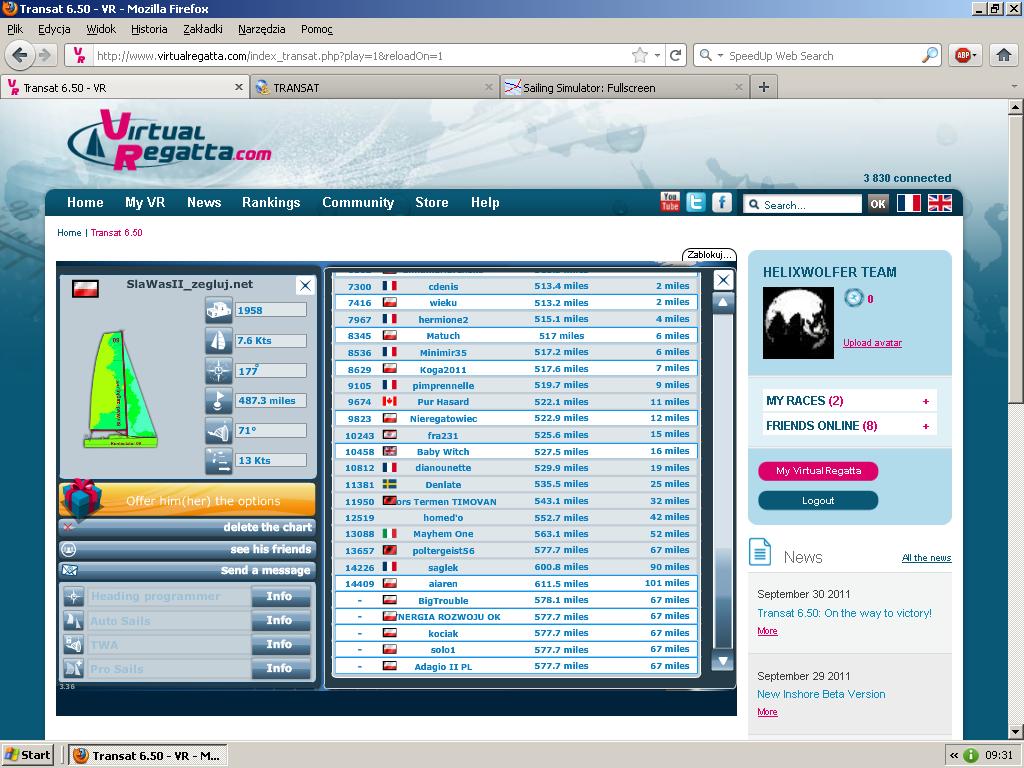Screen dimensions: 1024x768
Task: Close the rankings list panel
Action: coord(723,280)
